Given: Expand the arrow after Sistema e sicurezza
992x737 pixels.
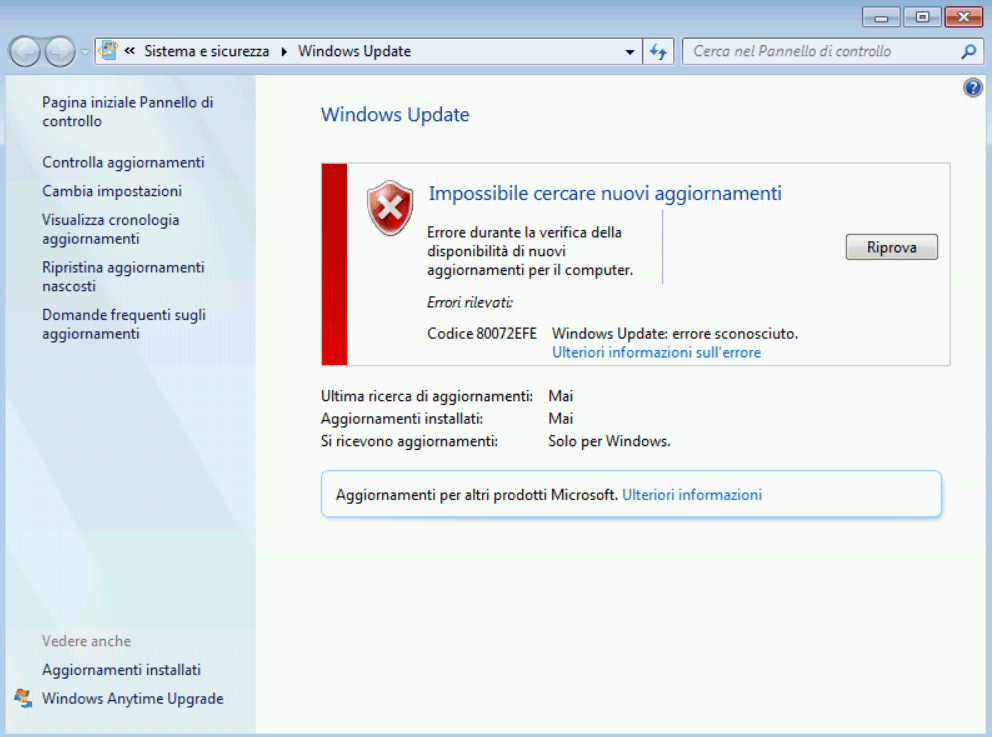Looking at the screenshot, I should coord(284,51).
